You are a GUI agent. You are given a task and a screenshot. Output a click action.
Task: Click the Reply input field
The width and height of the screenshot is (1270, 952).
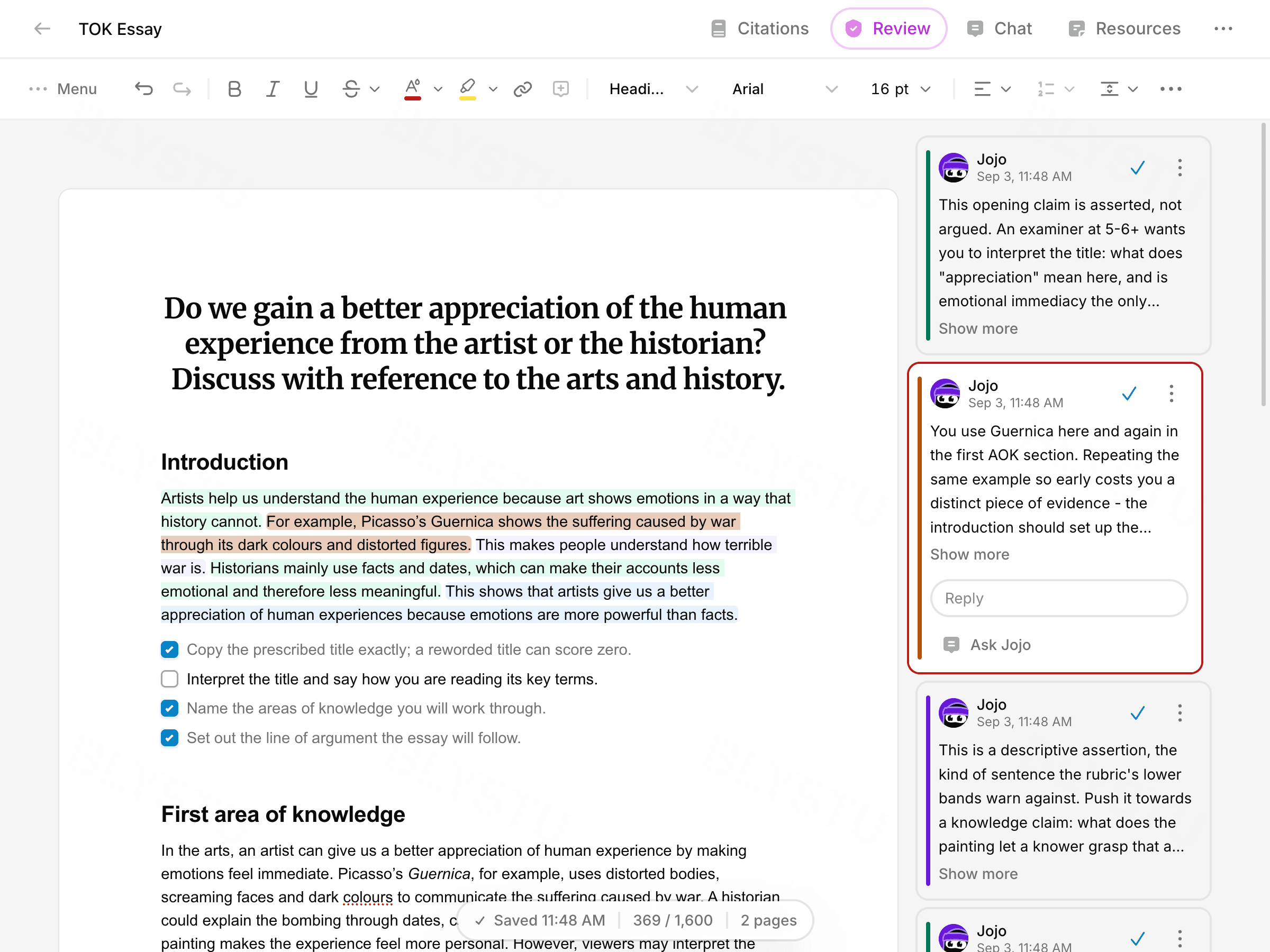click(x=1058, y=599)
